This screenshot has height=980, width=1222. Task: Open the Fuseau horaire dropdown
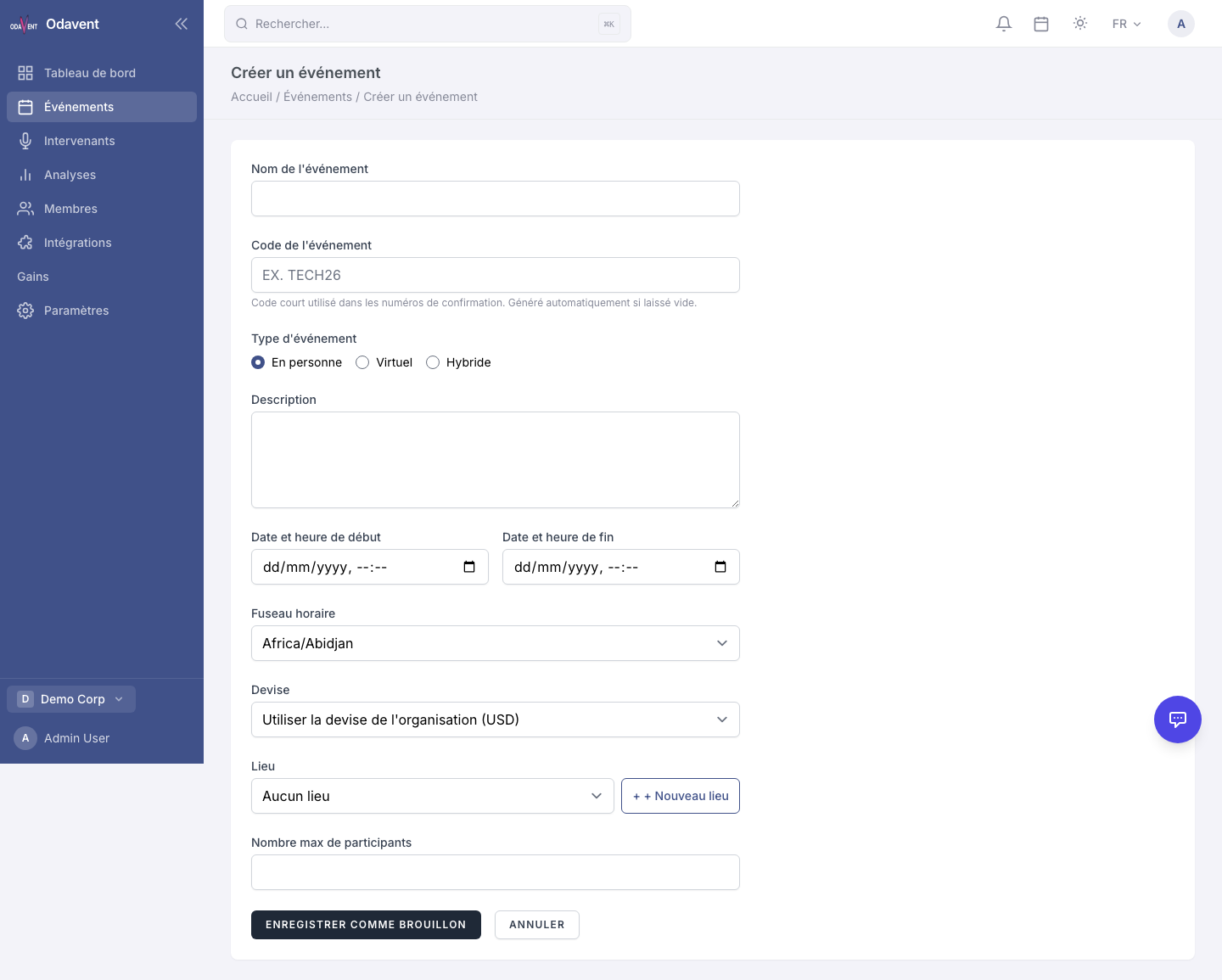tap(496, 643)
